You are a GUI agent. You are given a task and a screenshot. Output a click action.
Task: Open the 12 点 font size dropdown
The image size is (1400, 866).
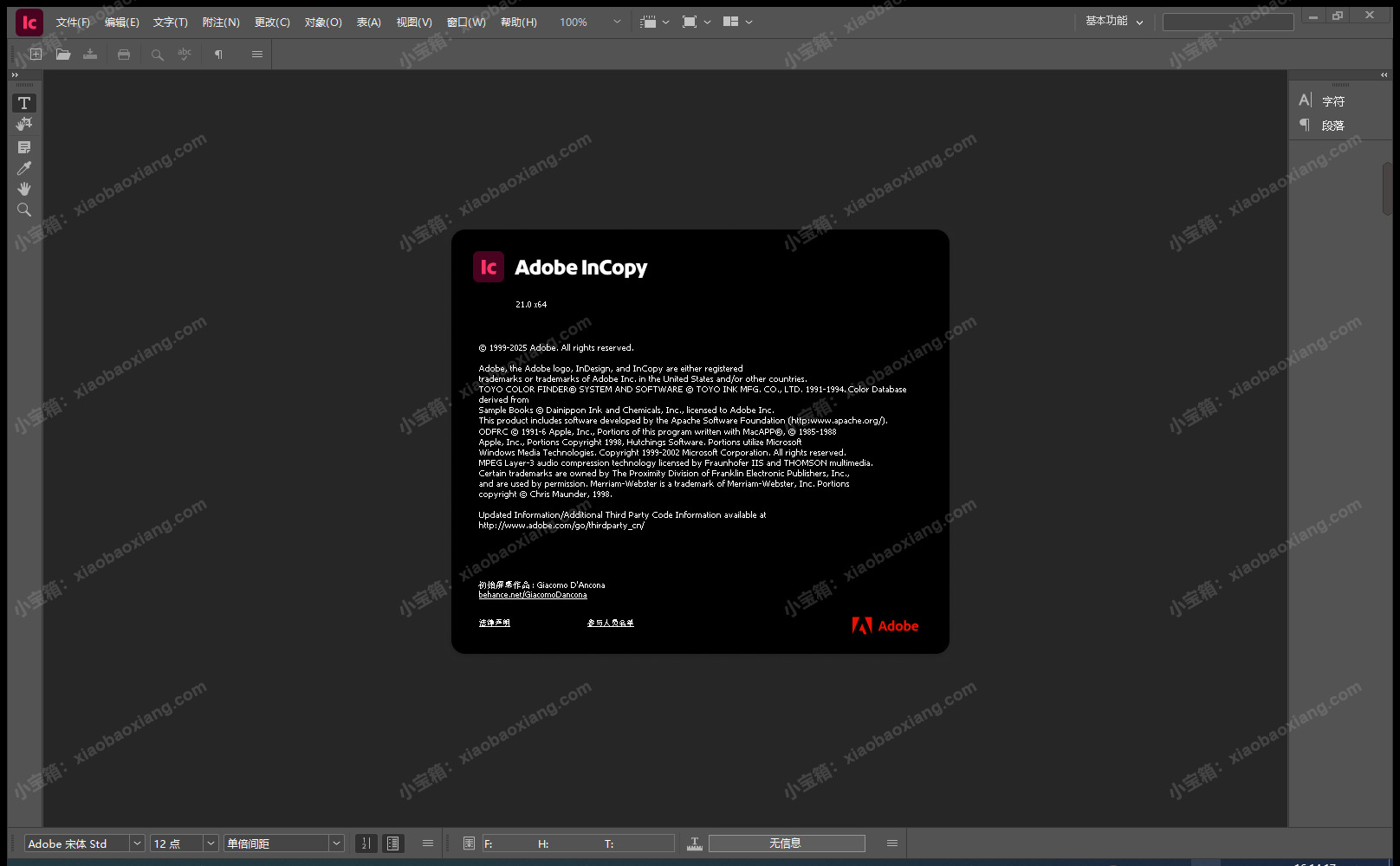(210, 843)
